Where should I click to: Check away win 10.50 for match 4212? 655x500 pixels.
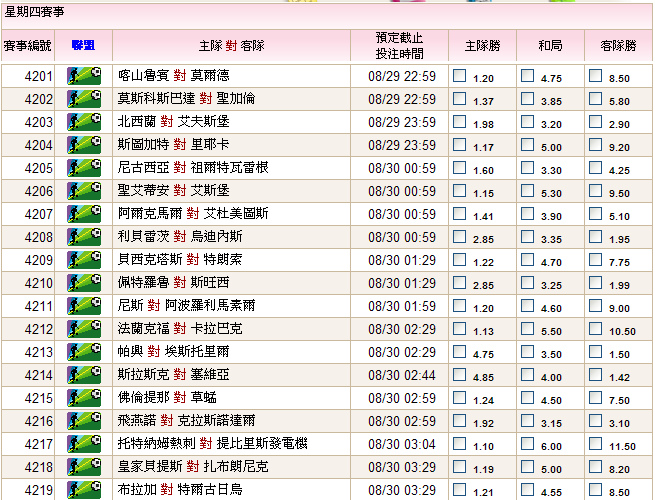pos(595,328)
